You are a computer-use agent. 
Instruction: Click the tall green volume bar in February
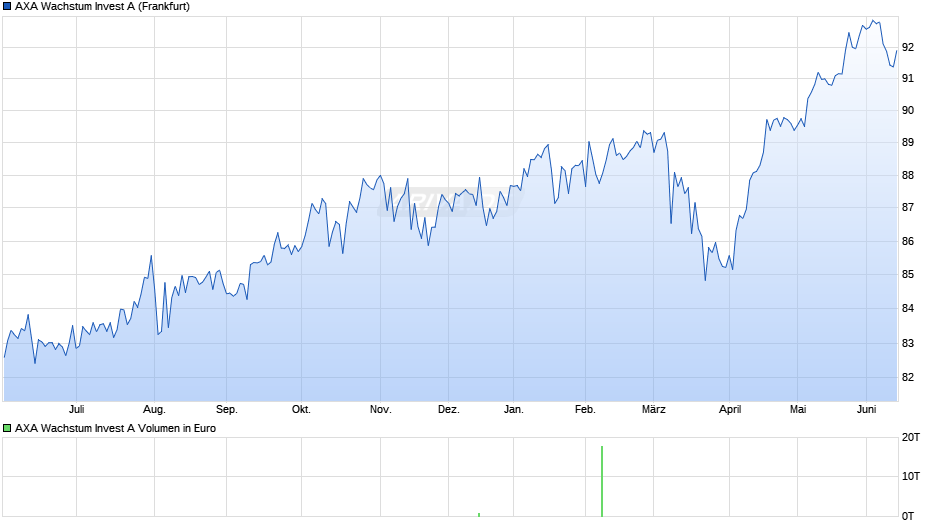(x=602, y=481)
